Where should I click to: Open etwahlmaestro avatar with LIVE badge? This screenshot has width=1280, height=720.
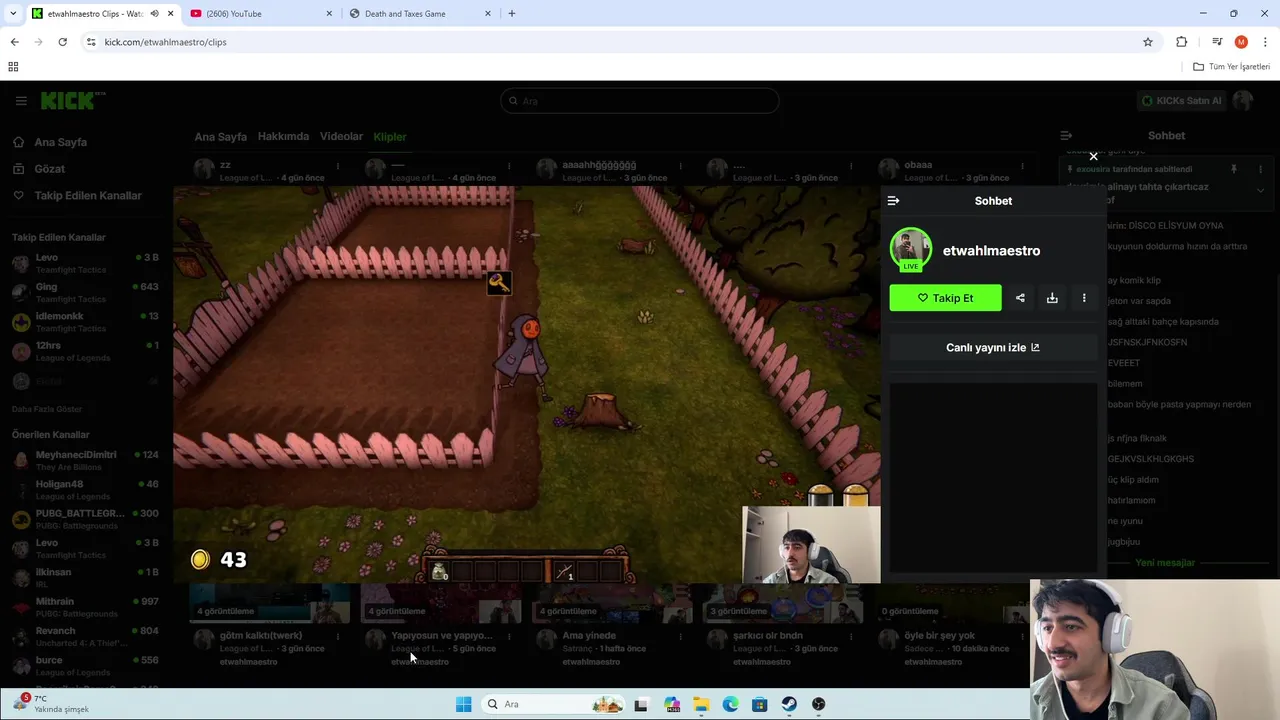910,250
